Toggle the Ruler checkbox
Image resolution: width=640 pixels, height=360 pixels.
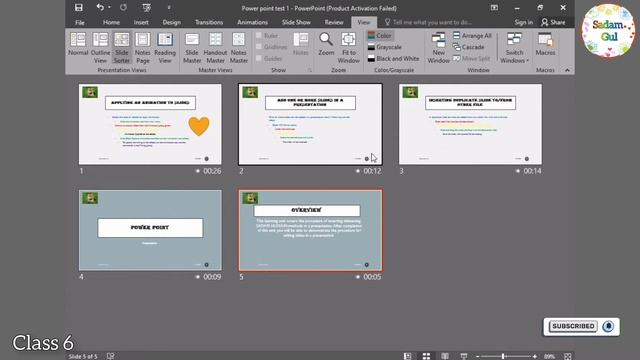pos(259,36)
